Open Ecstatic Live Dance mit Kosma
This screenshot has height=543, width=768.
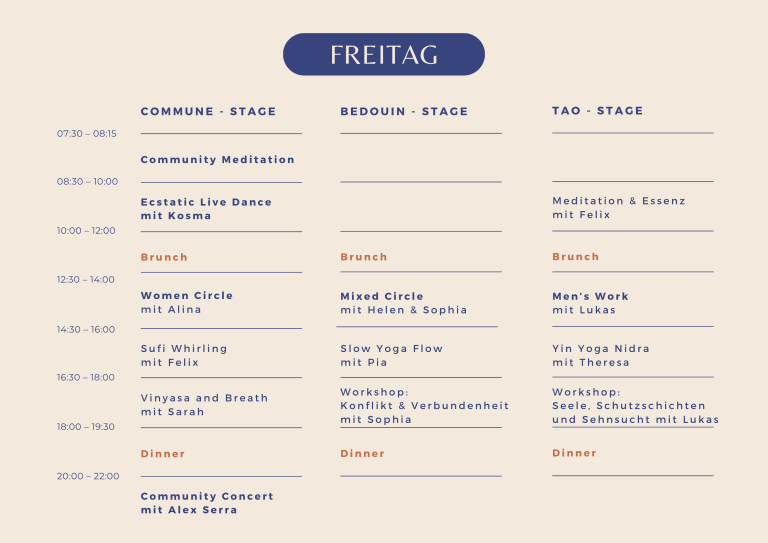point(206,209)
